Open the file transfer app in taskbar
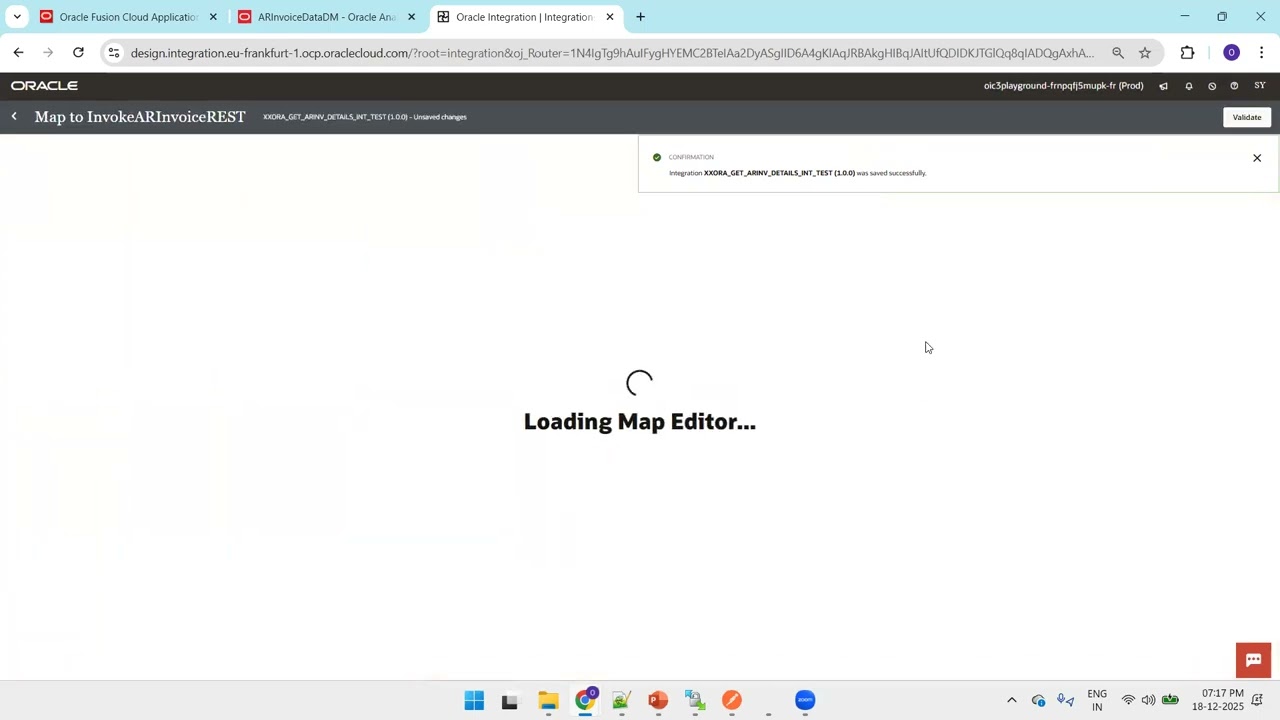The width and height of the screenshot is (1280, 720). pos(695,701)
